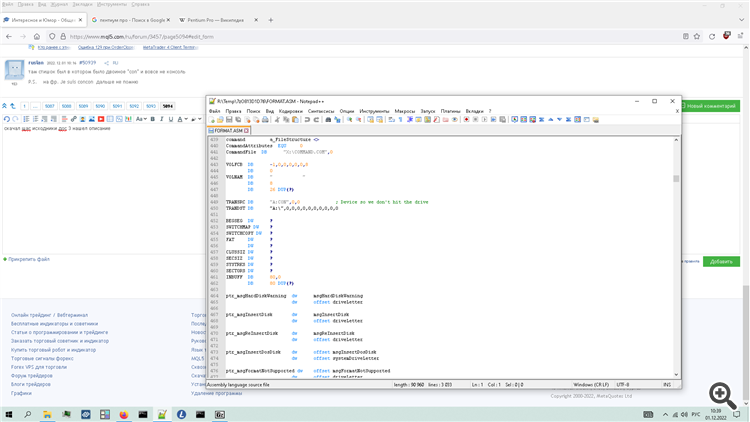
Task: Close FORMAT.ASM tab with red X
Action: pos(246,131)
